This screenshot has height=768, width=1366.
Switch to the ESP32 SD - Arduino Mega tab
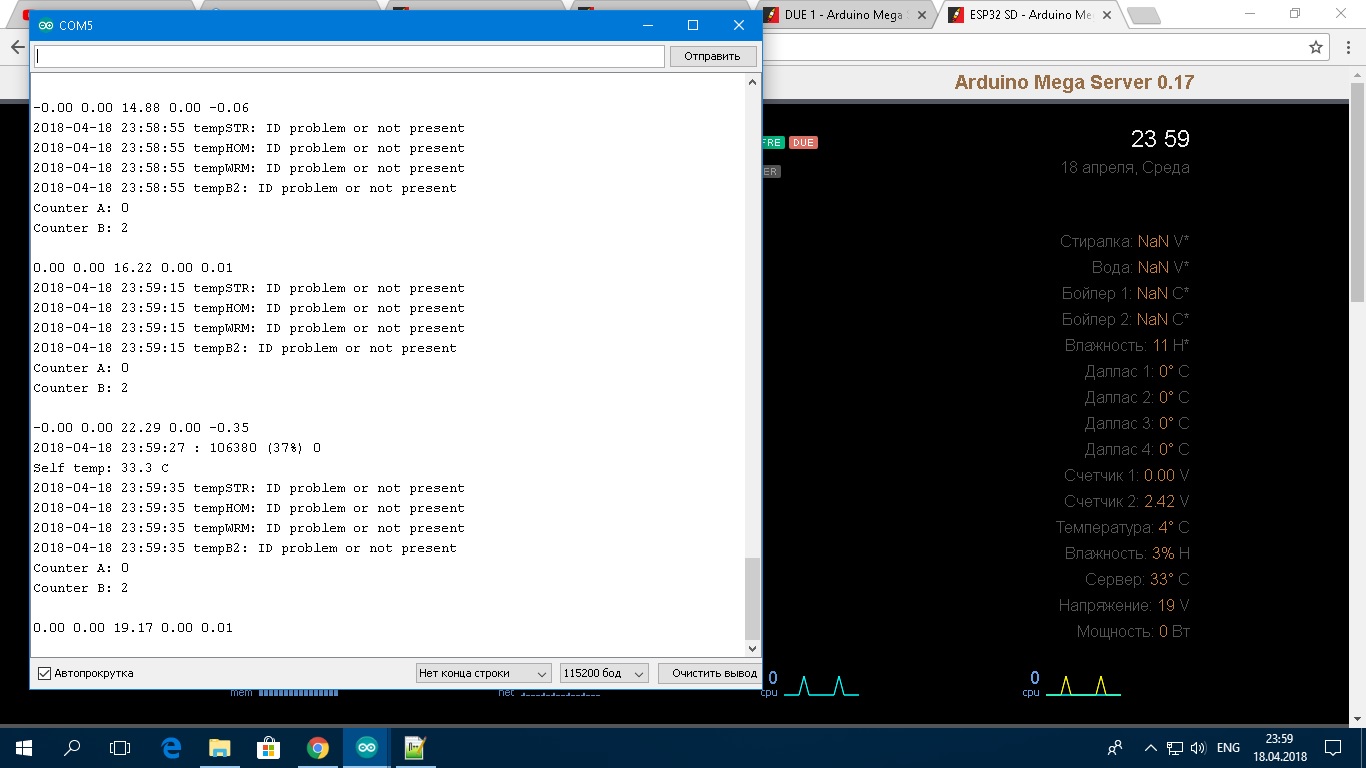[x=1029, y=15]
